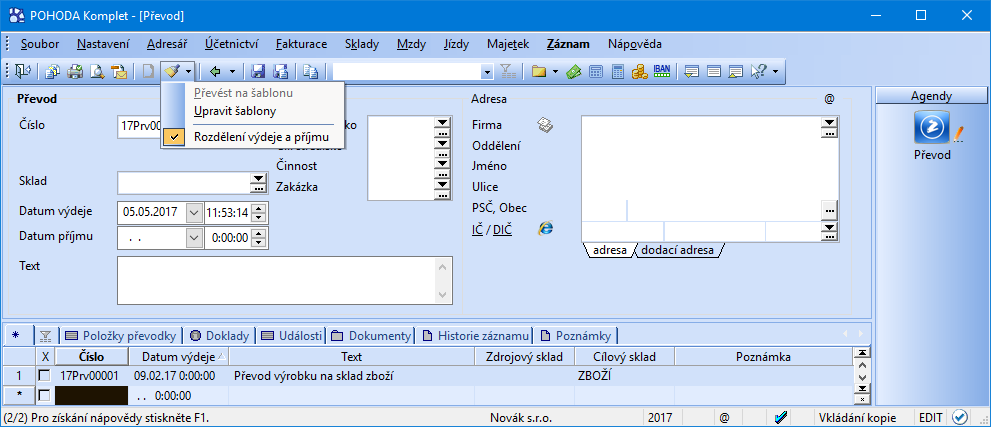
Task: Expand the toolbar search combo box arrow
Action: click(487, 71)
